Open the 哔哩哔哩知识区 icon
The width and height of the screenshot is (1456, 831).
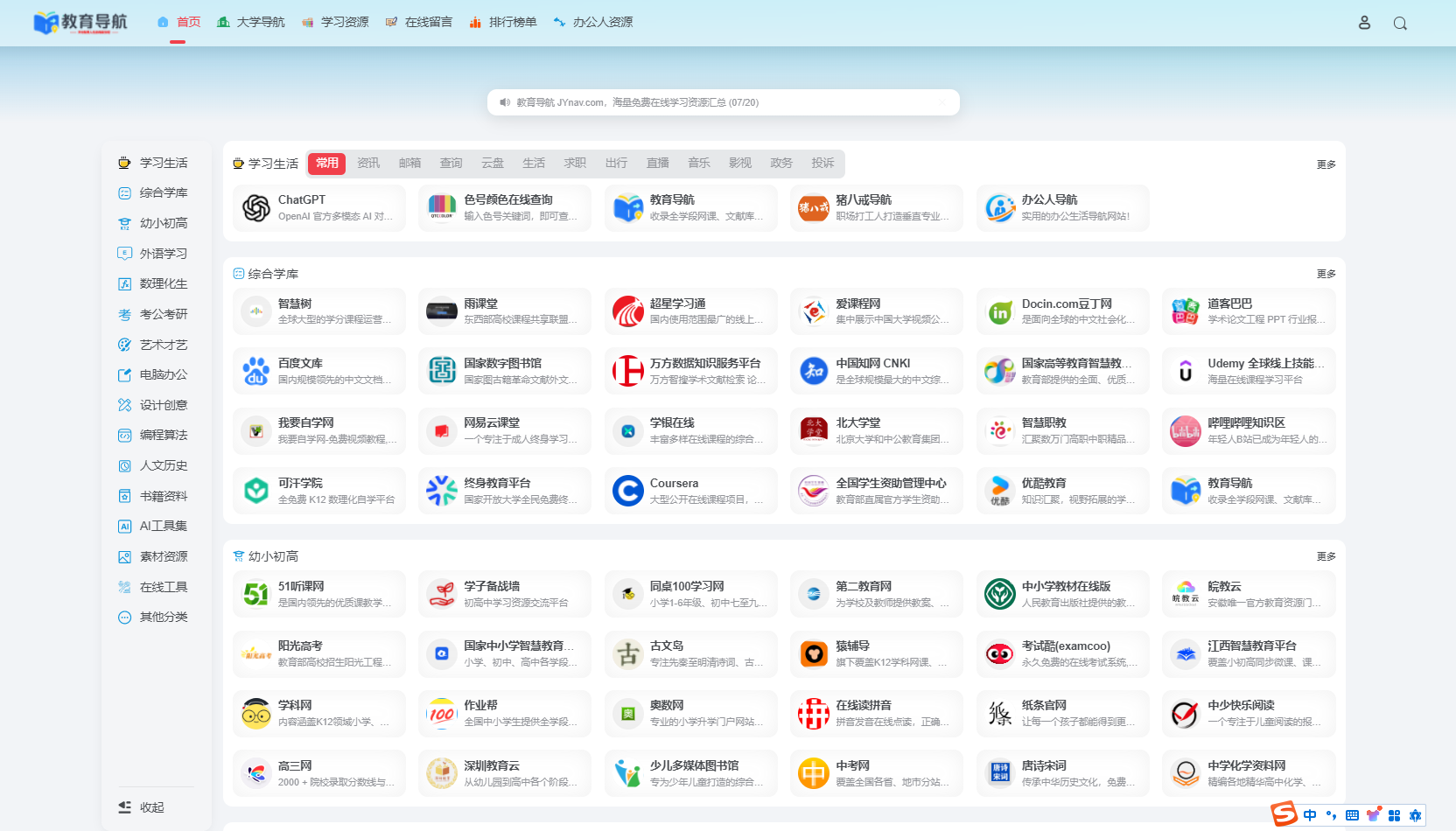click(1186, 431)
